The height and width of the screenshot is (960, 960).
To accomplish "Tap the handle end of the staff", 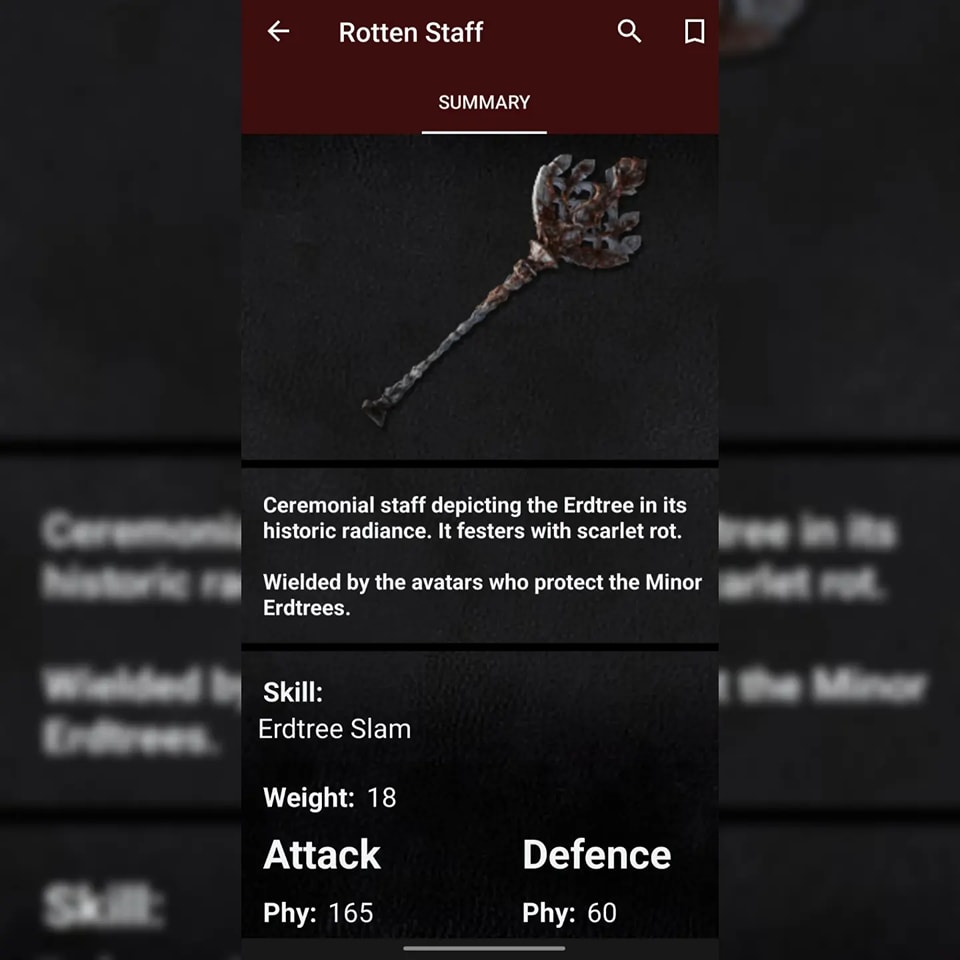I will (x=375, y=411).
